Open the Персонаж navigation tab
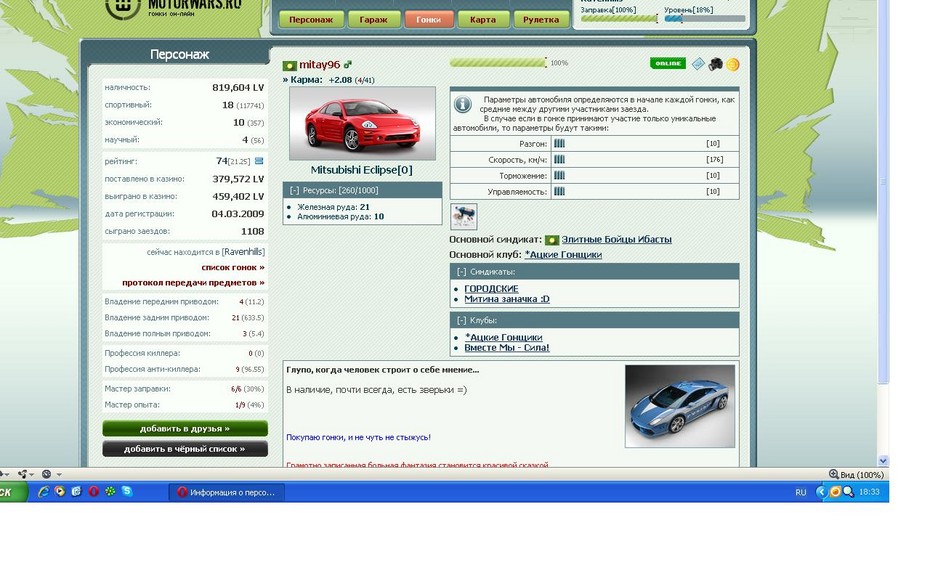 [311, 19]
